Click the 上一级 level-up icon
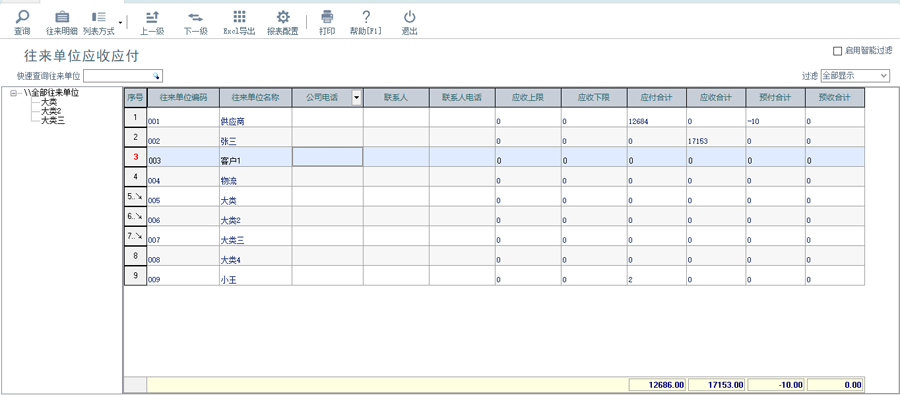Image resolution: width=900 pixels, height=395 pixels. [152, 17]
